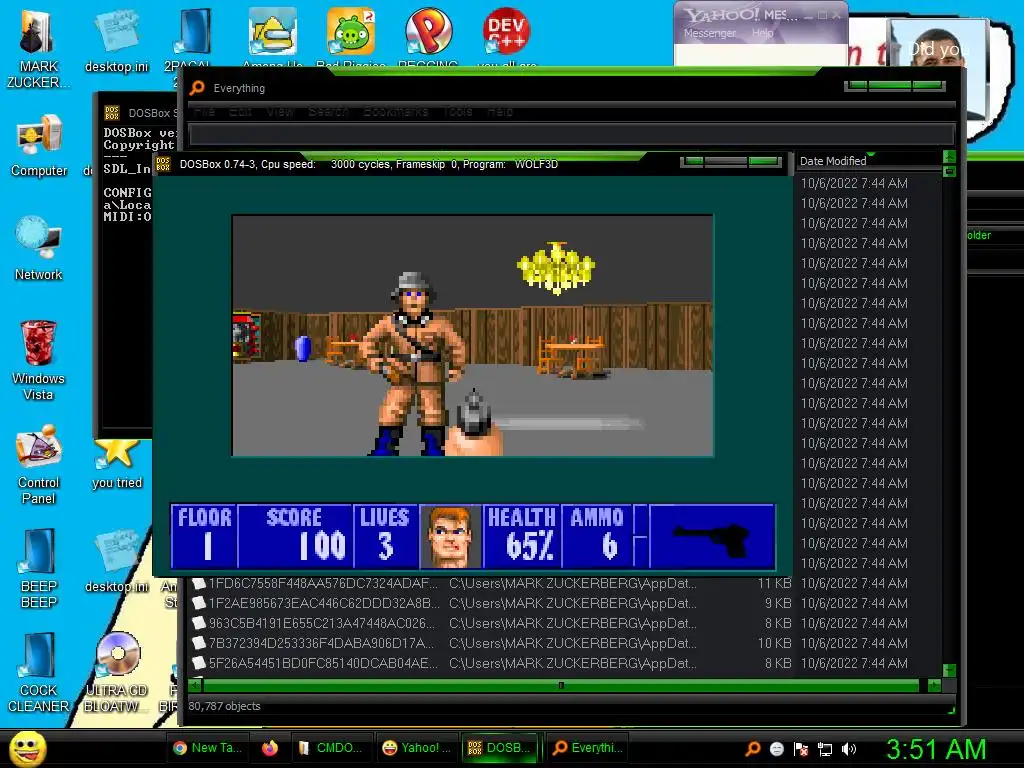Select file 1F2AE985673EAC446C62DDD32A8B...
The image size is (1024, 768).
[x=324, y=603]
